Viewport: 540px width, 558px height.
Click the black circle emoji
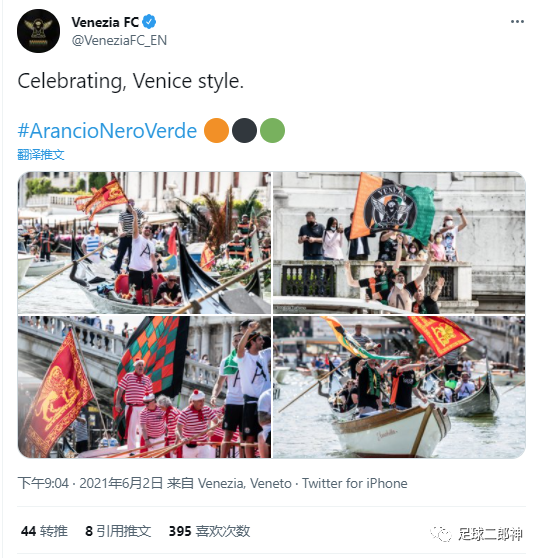(x=244, y=131)
